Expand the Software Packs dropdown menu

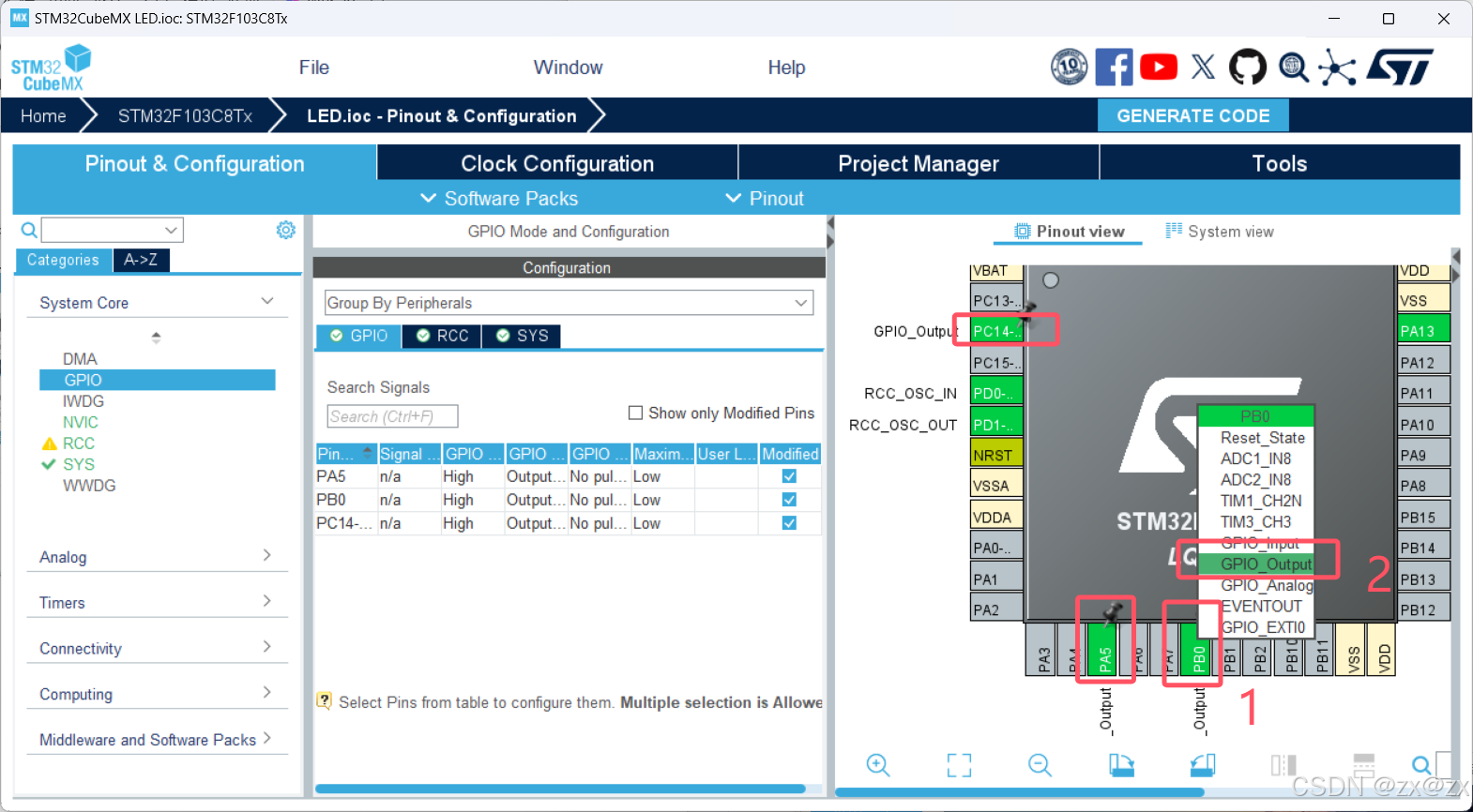click(499, 199)
